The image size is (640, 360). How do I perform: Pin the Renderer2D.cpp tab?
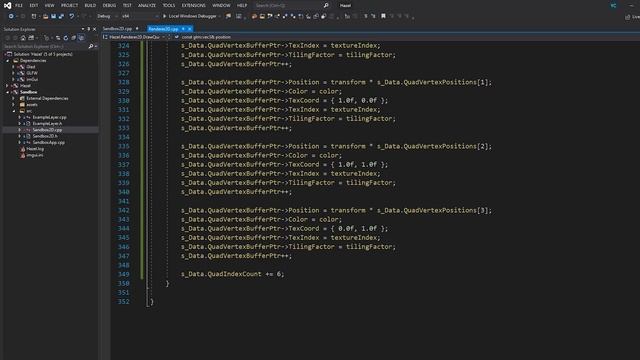click(x=183, y=29)
